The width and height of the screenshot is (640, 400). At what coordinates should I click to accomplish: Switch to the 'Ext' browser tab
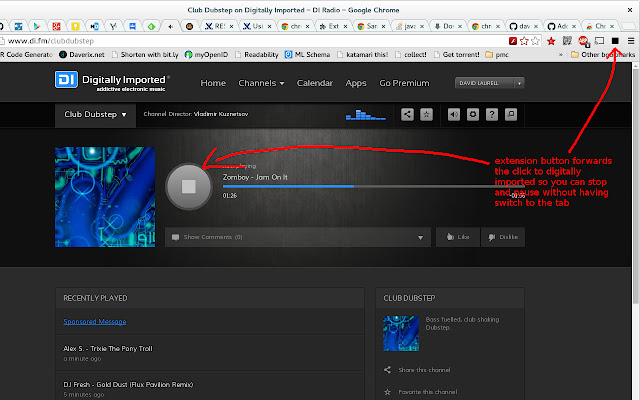[x=333, y=26]
